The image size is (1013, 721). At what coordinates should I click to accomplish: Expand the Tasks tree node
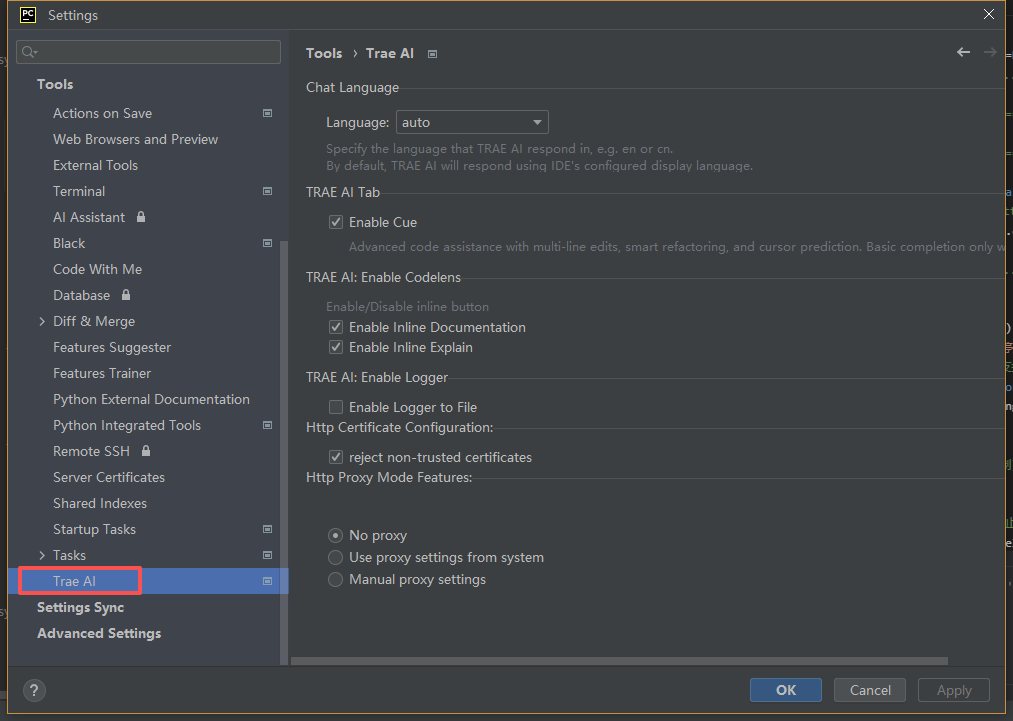point(42,555)
